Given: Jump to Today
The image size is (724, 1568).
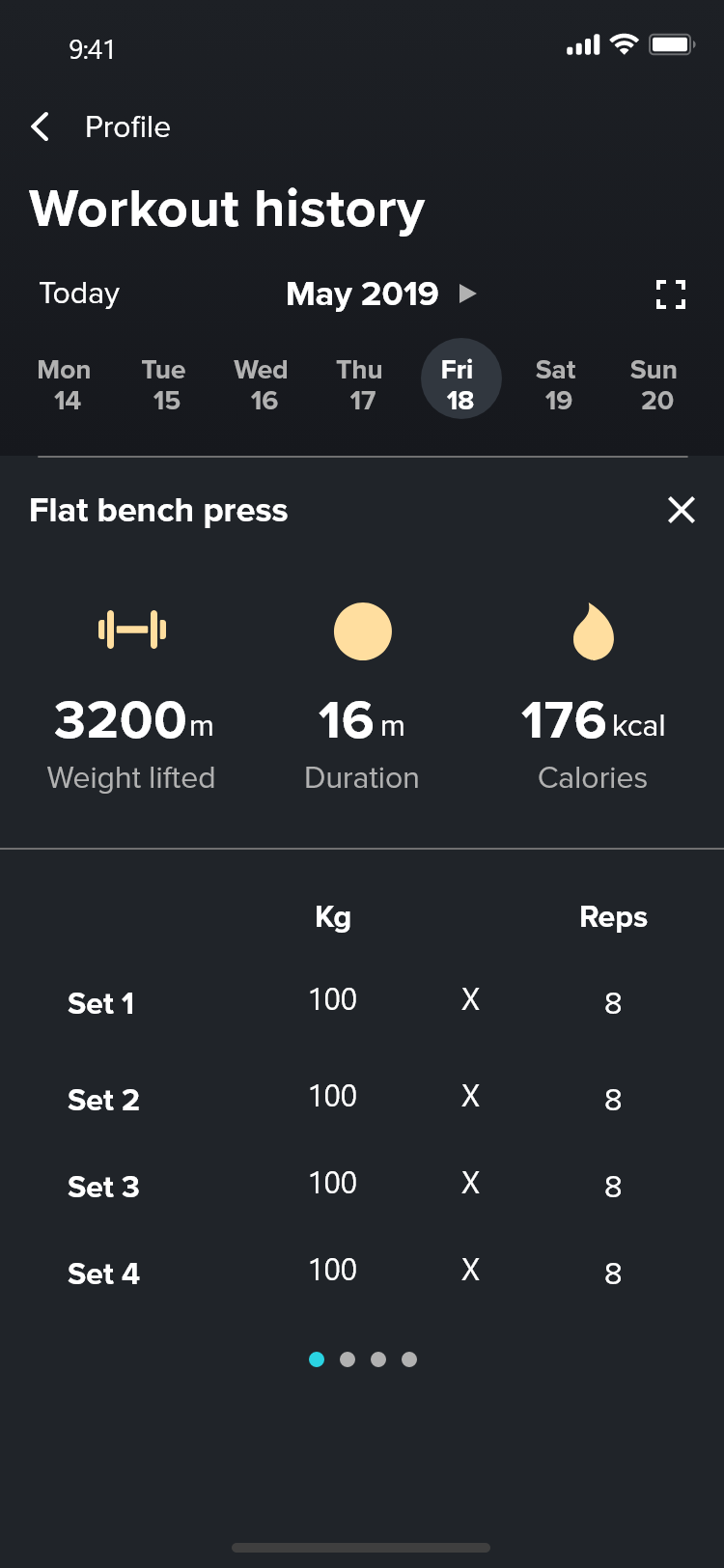Looking at the screenshot, I should pyautogui.click(x=79, y=294).
